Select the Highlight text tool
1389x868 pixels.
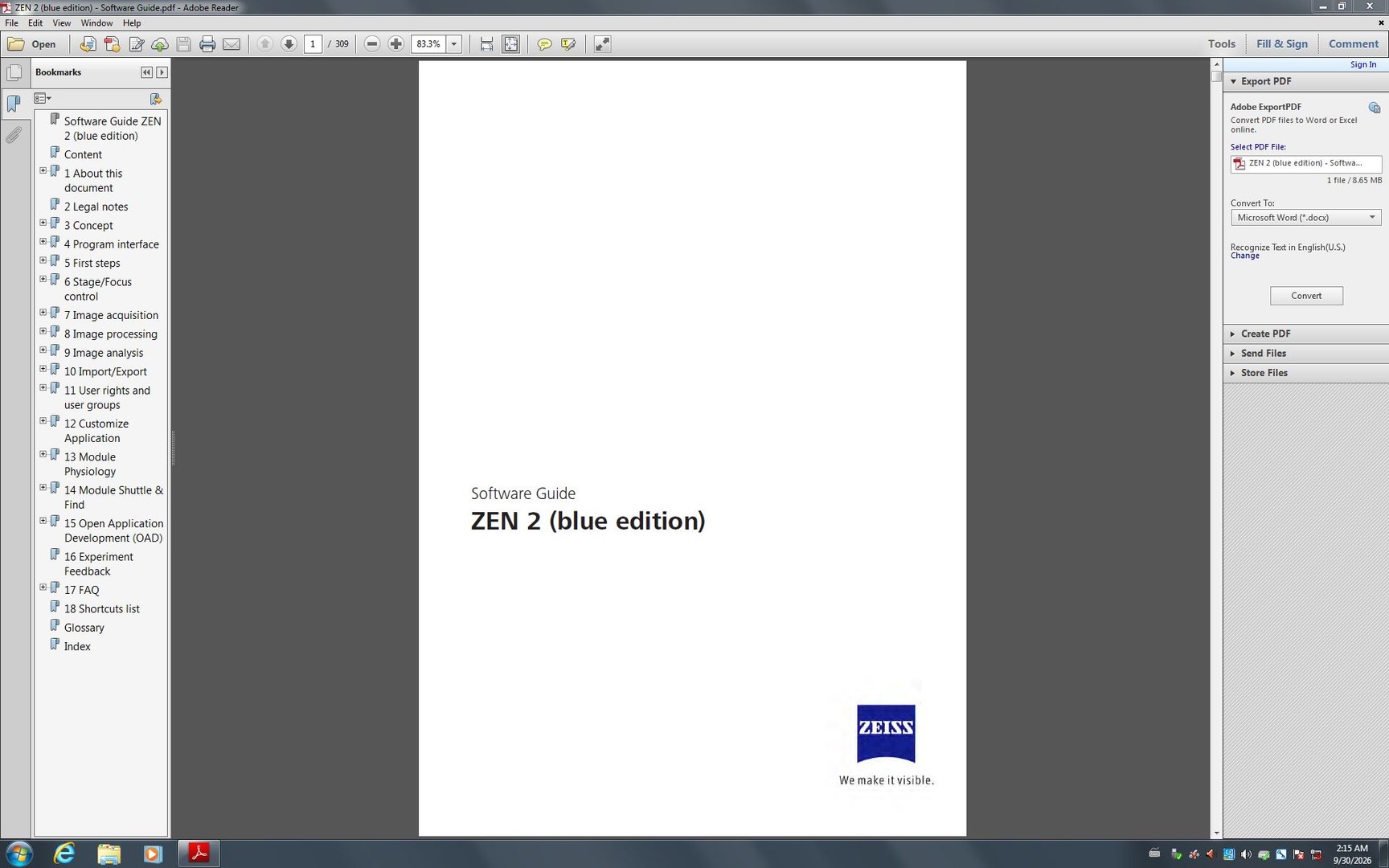[x=568, y=44]
